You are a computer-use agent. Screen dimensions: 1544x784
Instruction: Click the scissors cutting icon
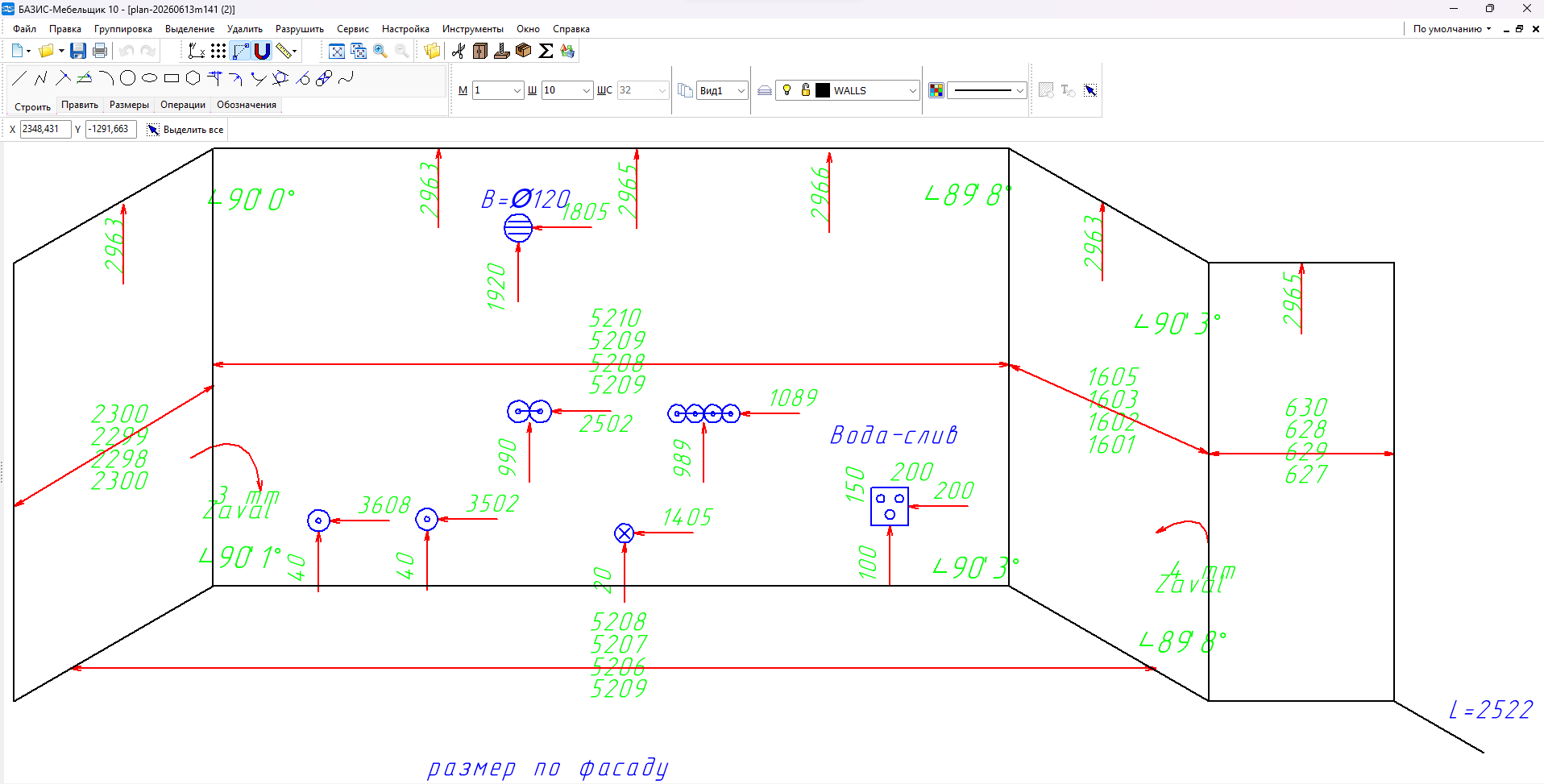[459, 51]
